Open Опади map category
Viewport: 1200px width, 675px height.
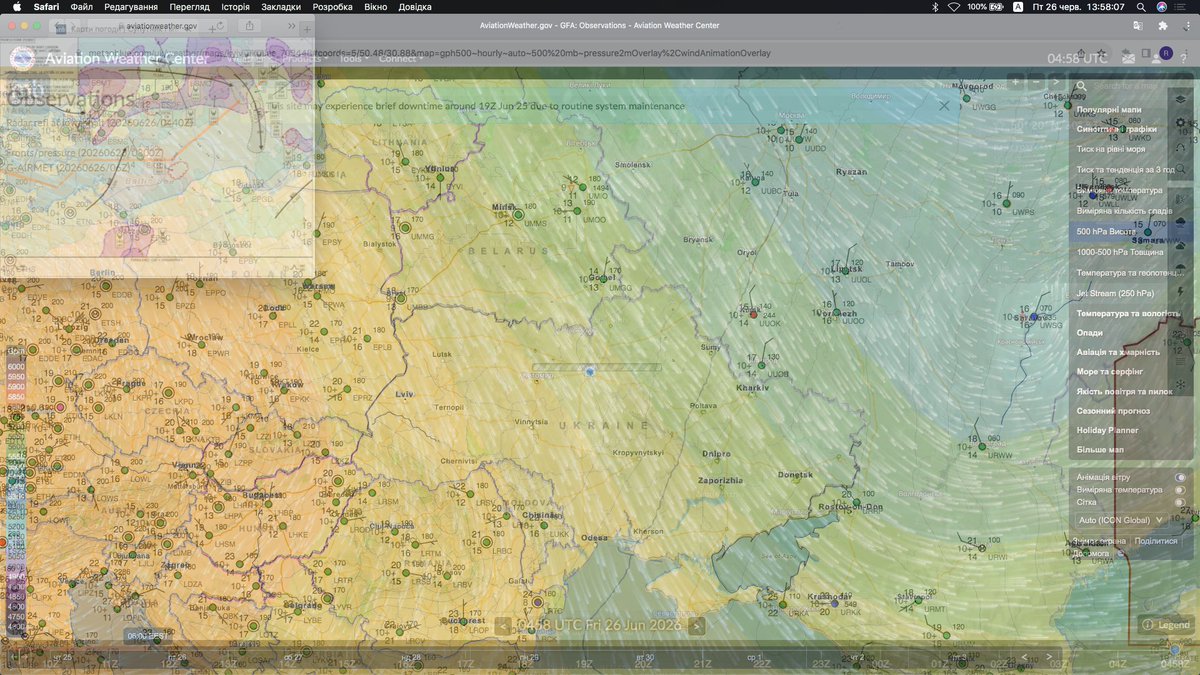[1090, 333]
